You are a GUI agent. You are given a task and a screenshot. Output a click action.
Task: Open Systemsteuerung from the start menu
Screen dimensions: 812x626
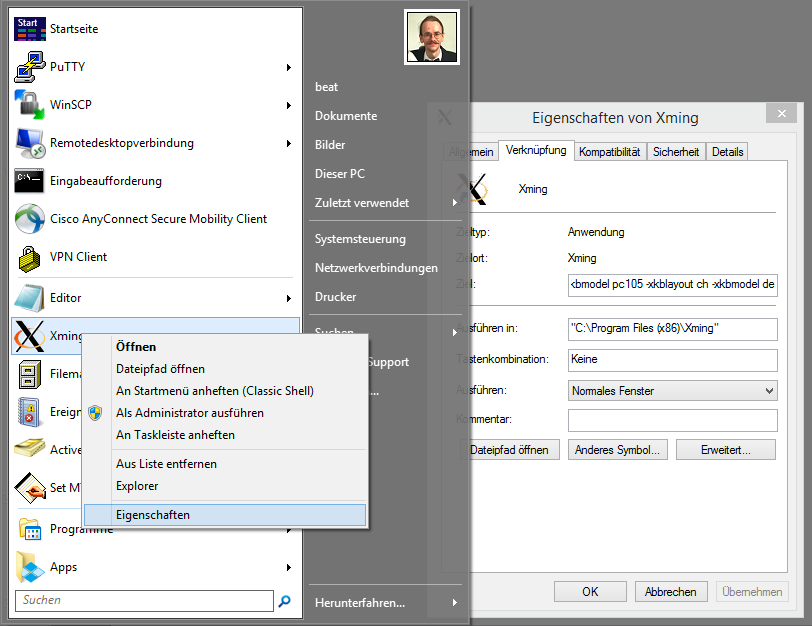[x=360, y=239]
